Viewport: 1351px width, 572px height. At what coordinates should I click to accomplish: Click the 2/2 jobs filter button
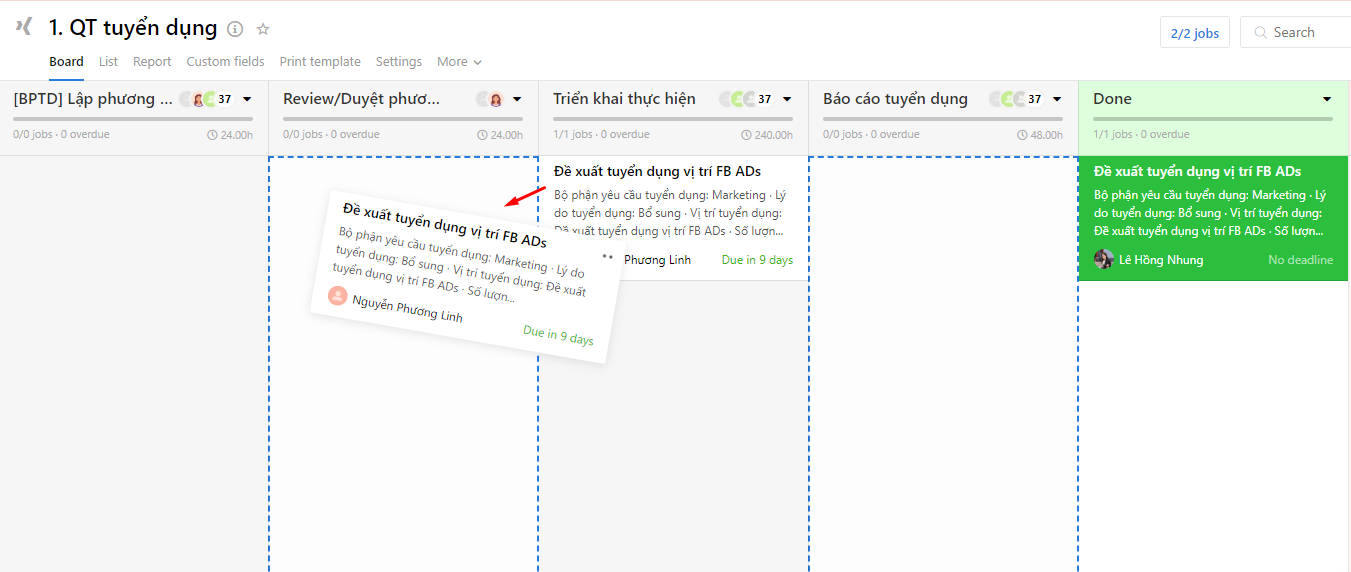1194,33
